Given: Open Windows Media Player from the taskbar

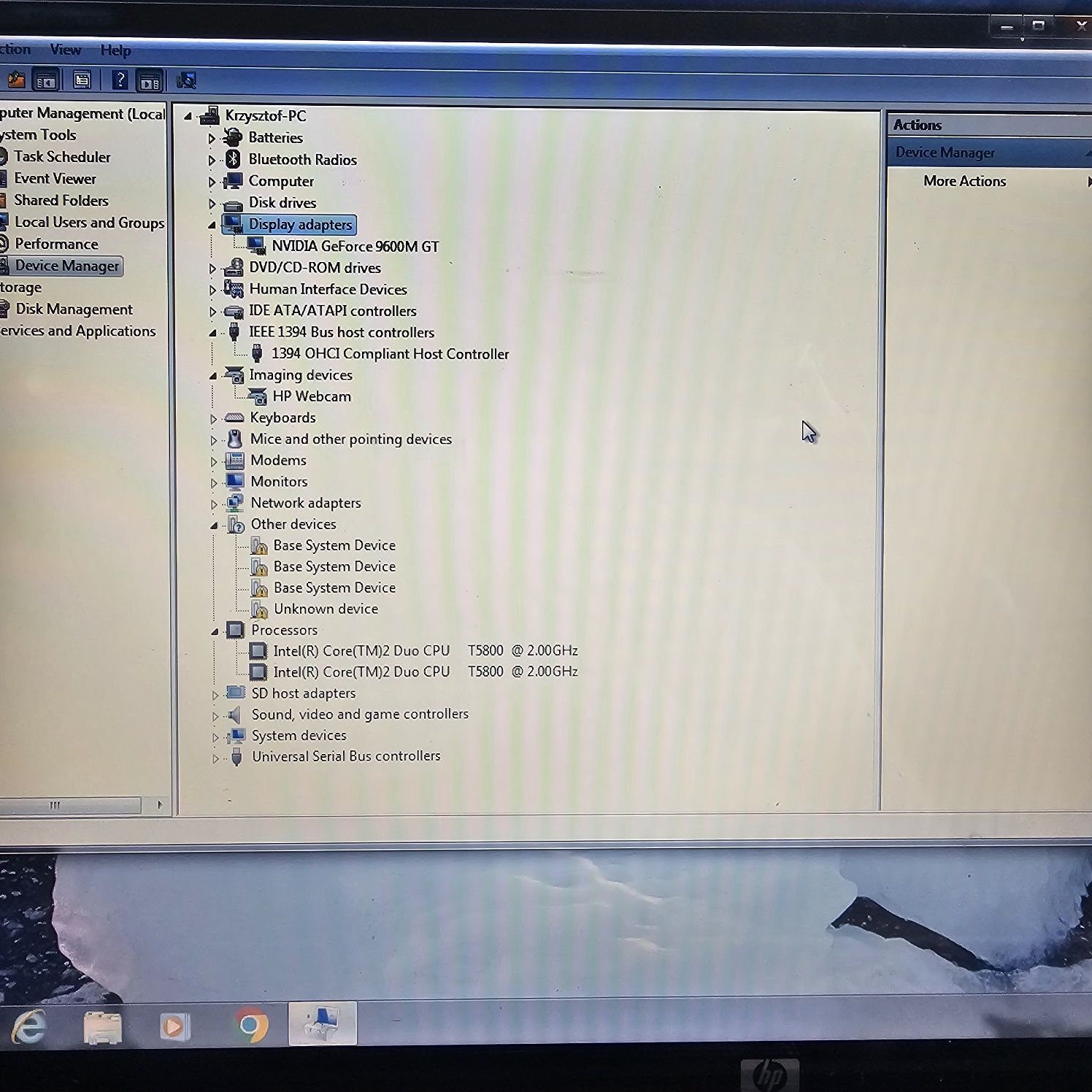Looking at the screenshot, I should [174, 1026].
